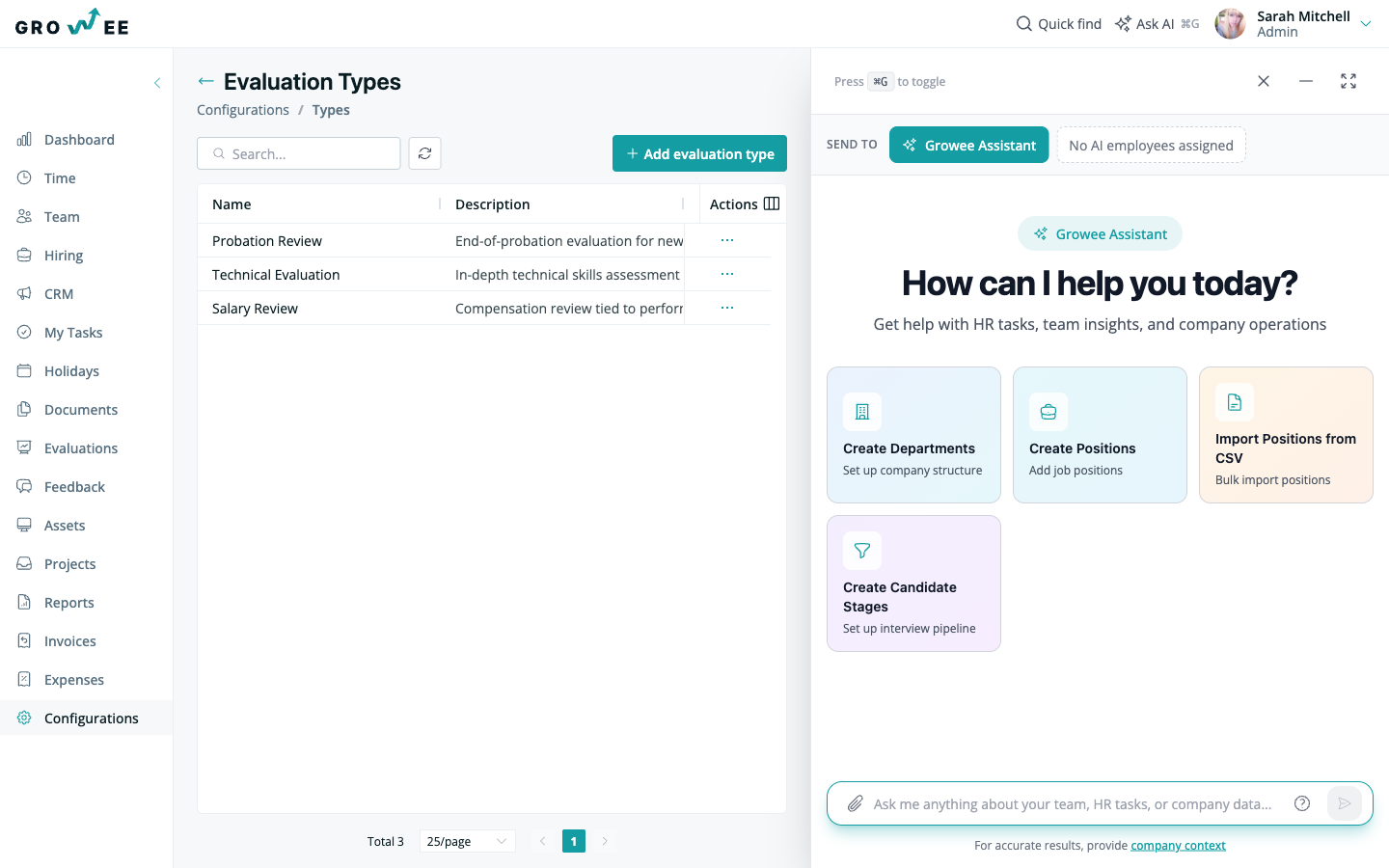Click the Configurations breadcrumb link
Screen dimensions: 1389x868
[x=243, y=110]
